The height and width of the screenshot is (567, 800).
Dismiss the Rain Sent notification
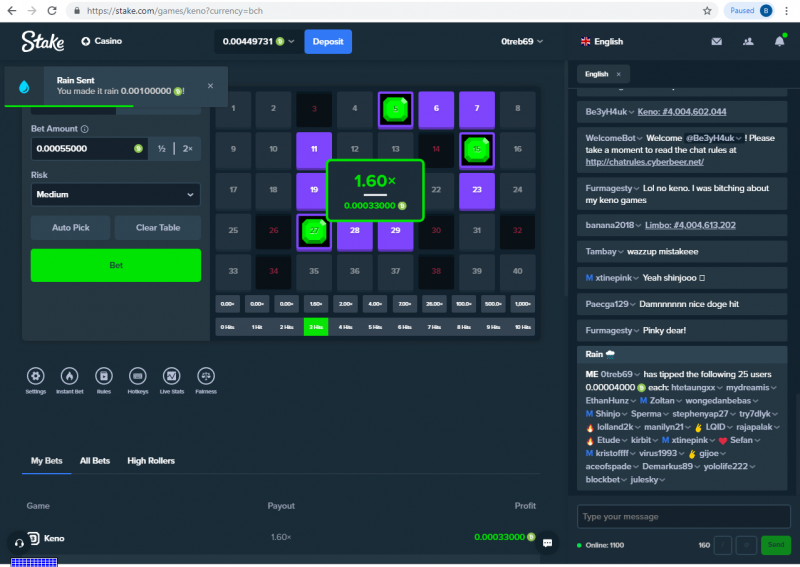click(210, 86)
